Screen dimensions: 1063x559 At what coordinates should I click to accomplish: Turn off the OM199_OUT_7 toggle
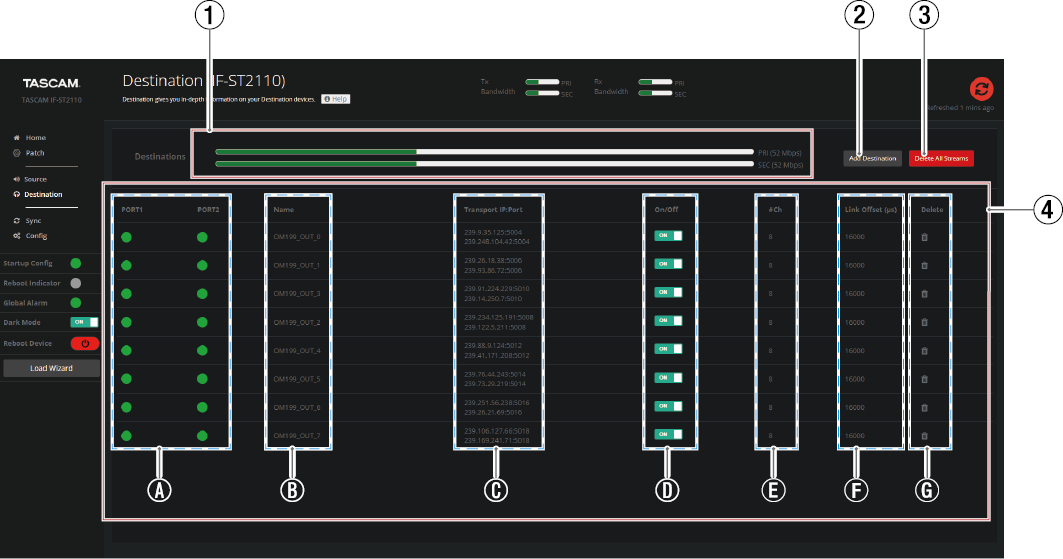tap(668, 434)
